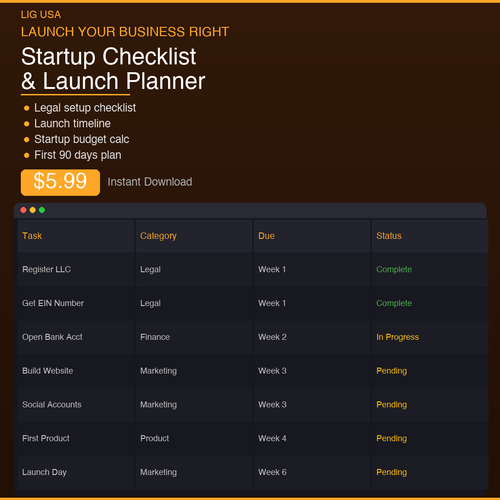Open the Build Website row
This screenshot has width=500, height=500.
point(253,371)
